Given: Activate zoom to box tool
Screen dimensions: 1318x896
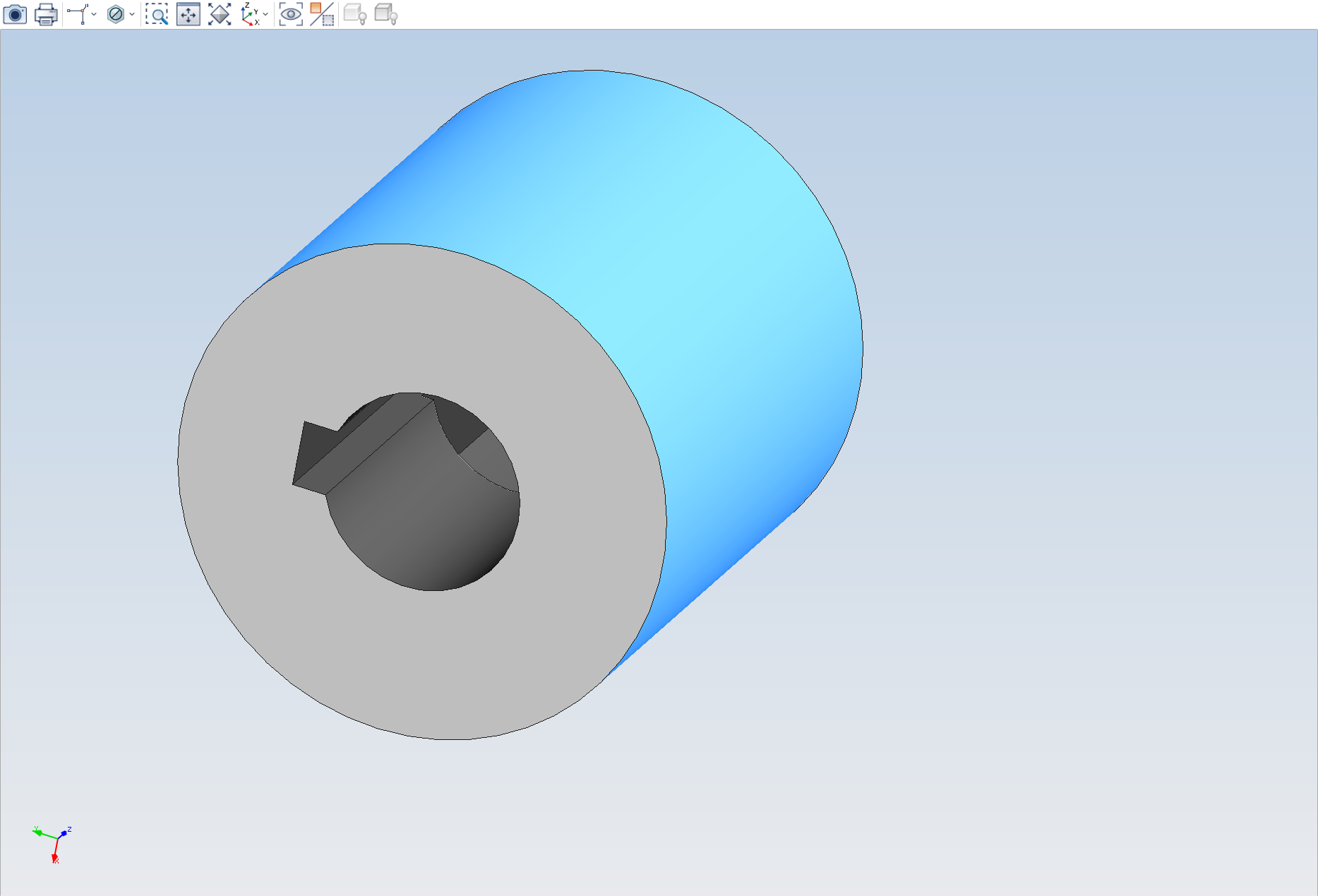Looking at the screenshot, I should (x=157, y=14).
